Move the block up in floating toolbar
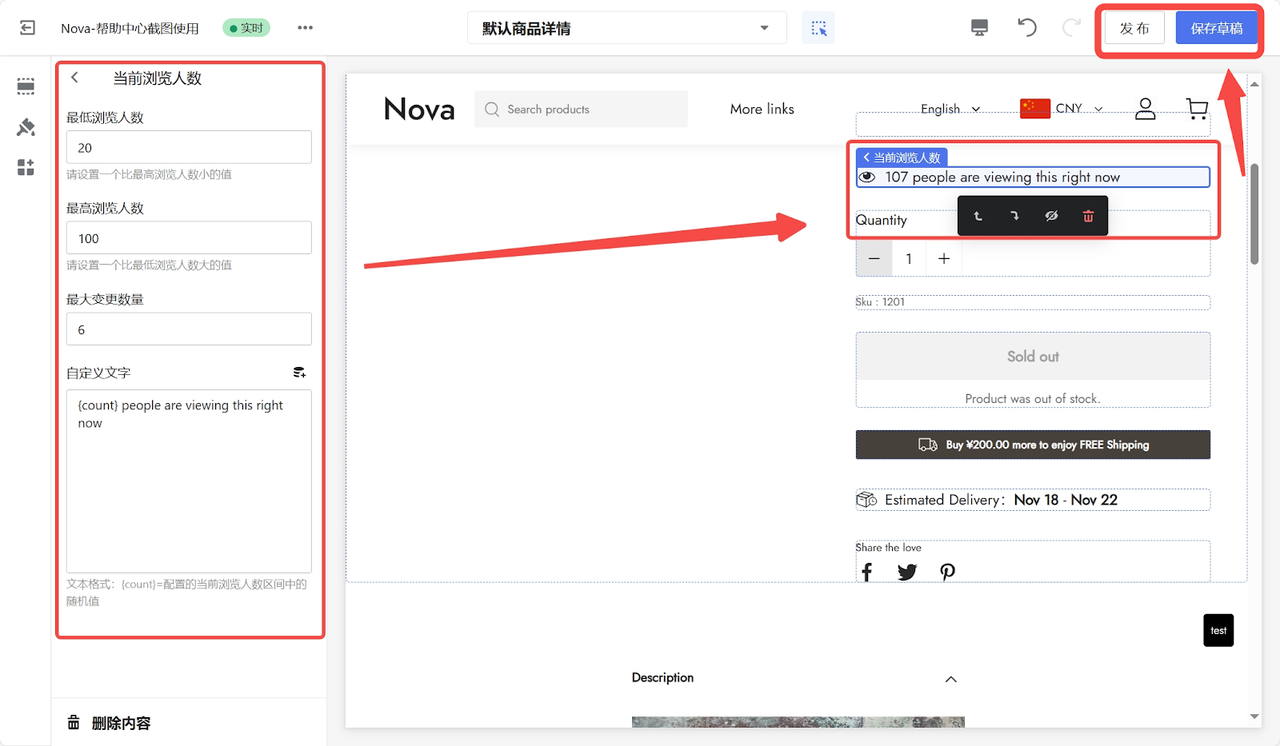Screen dimensions: 1280x746 coord(978,216)
